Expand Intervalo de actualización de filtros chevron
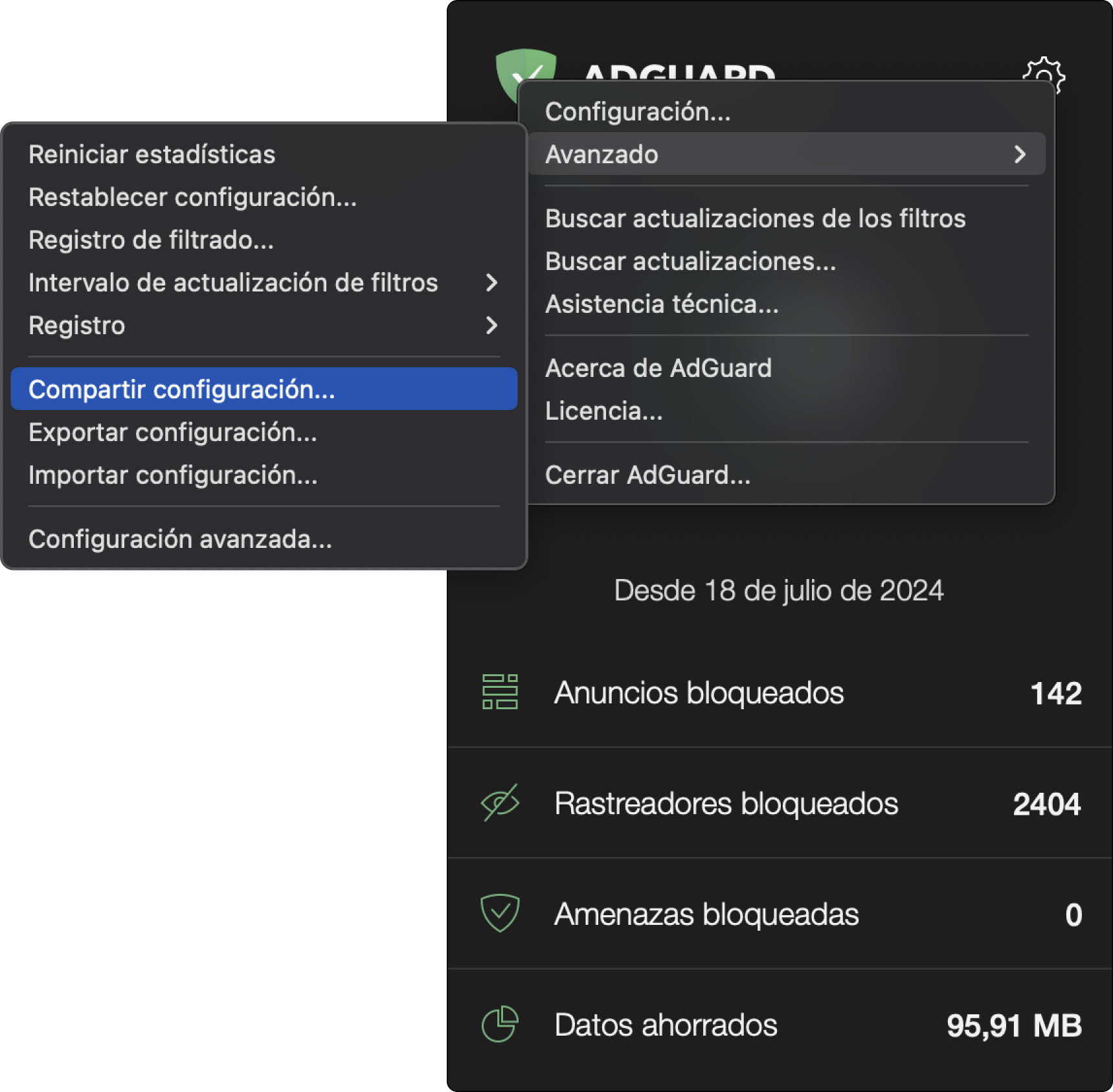The image size is (1113, 1092). [x=491, y=282]
